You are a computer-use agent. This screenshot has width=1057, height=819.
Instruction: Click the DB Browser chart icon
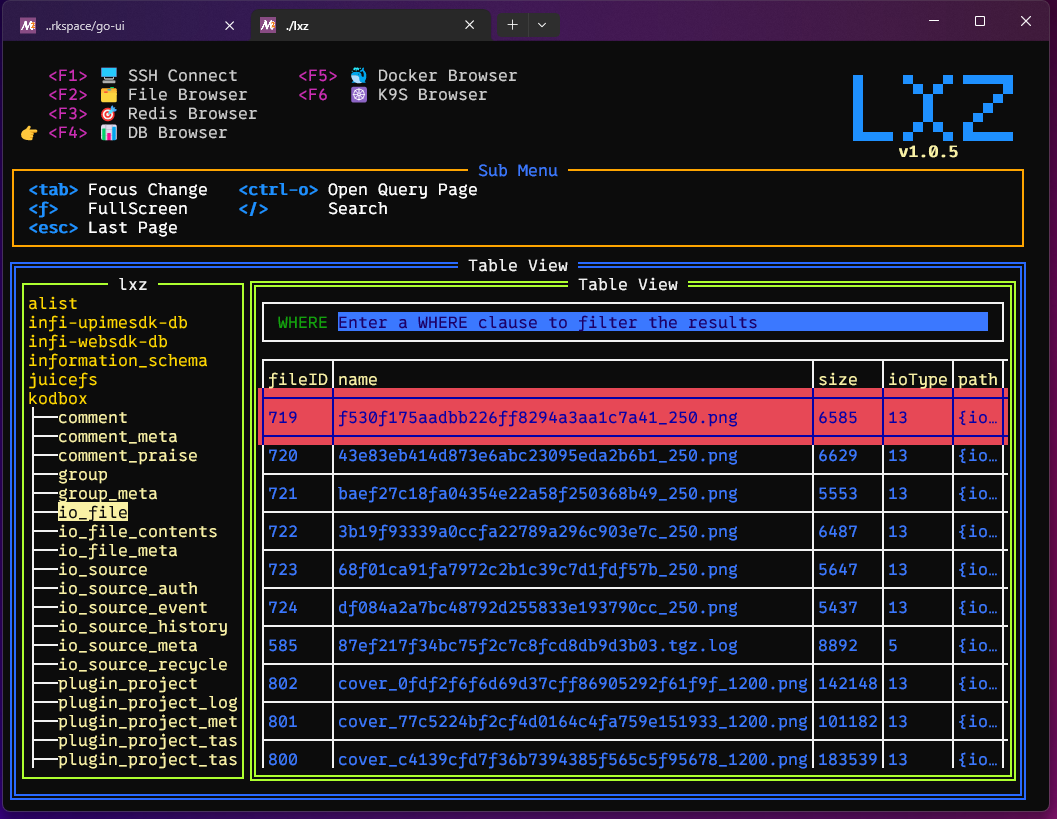[x=109, y=132]
